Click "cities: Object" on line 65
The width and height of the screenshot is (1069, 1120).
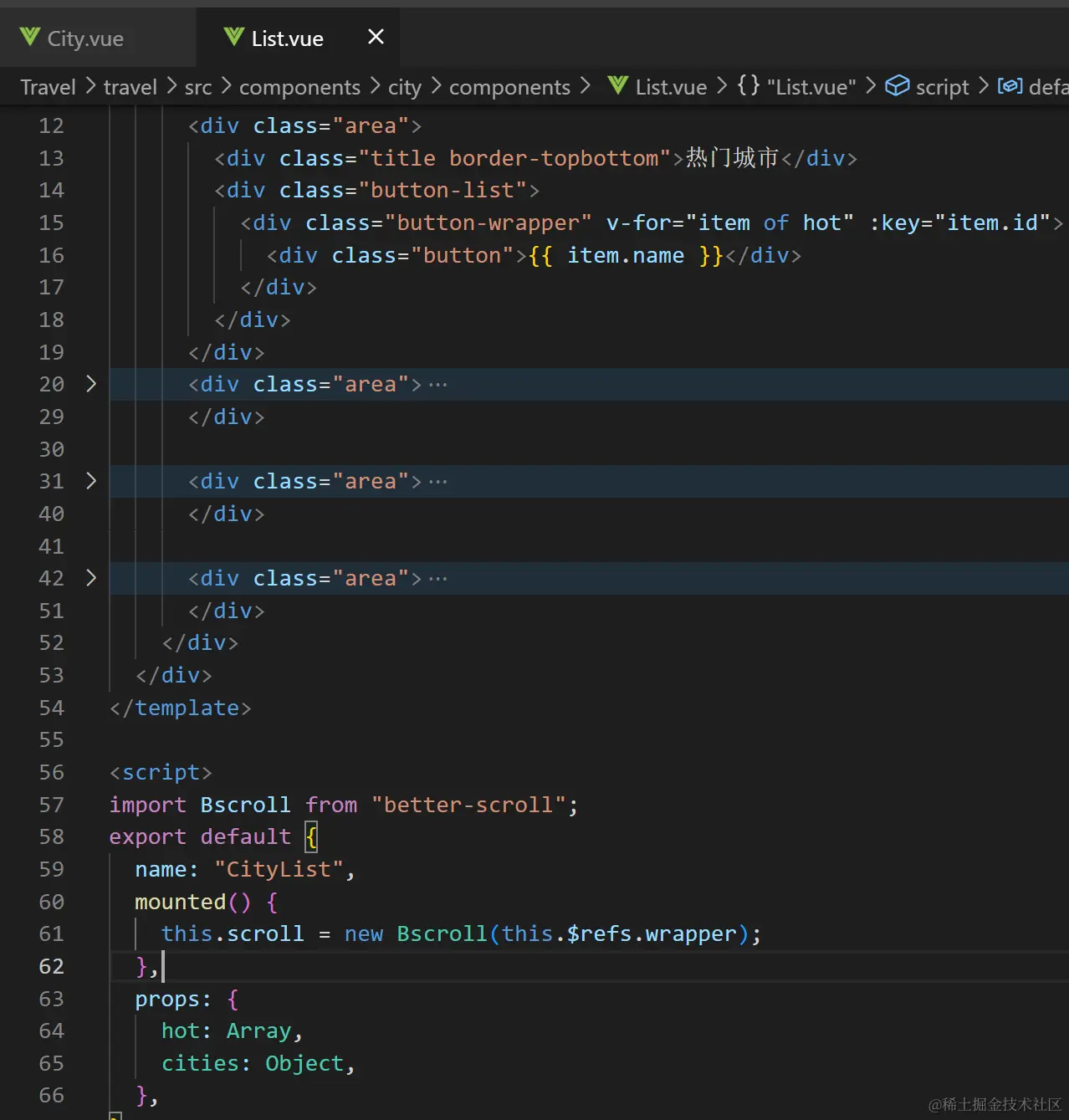tap(253, 1063)
